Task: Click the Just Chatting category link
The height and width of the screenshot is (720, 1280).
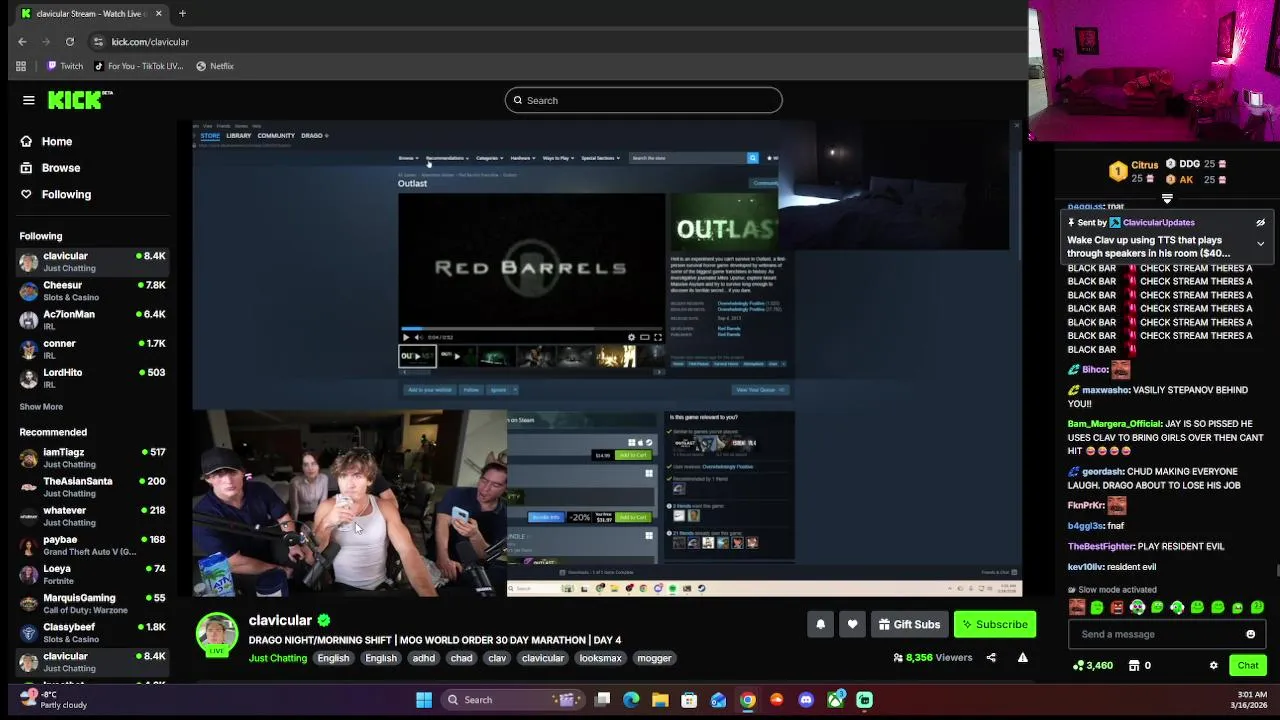Action: point(278,658)
